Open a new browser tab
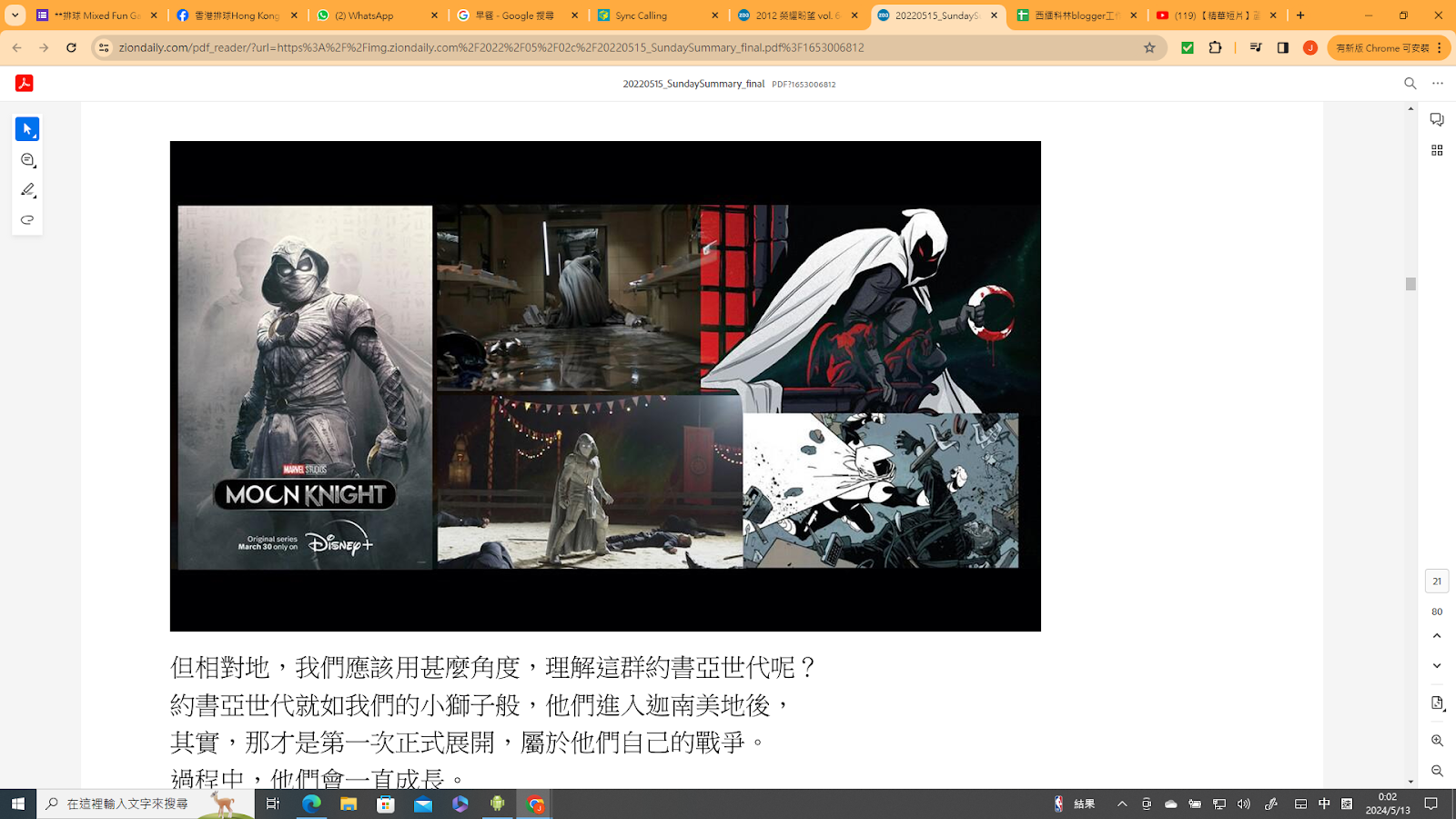 [1300, 15]
